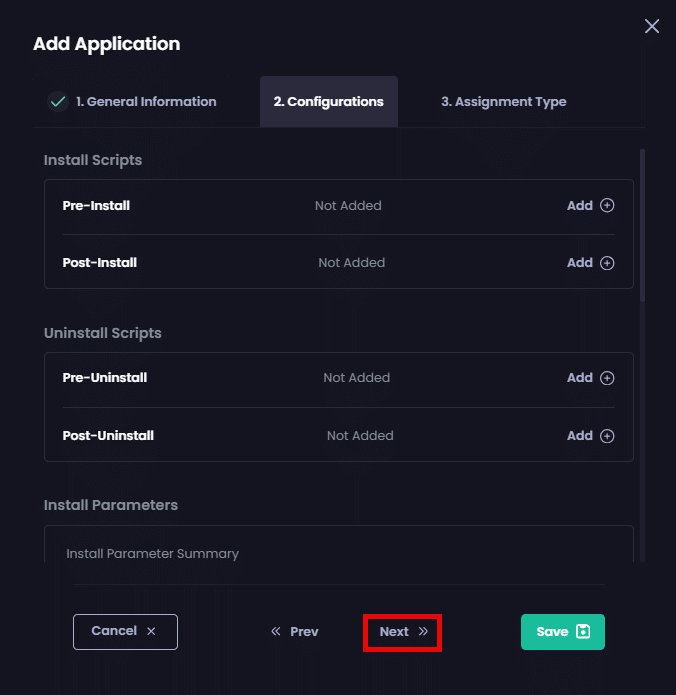The width and height of the screenshot is (676, 695).
Task: Click the double-chevron icon beside Prev
Action: click(276, 632)
